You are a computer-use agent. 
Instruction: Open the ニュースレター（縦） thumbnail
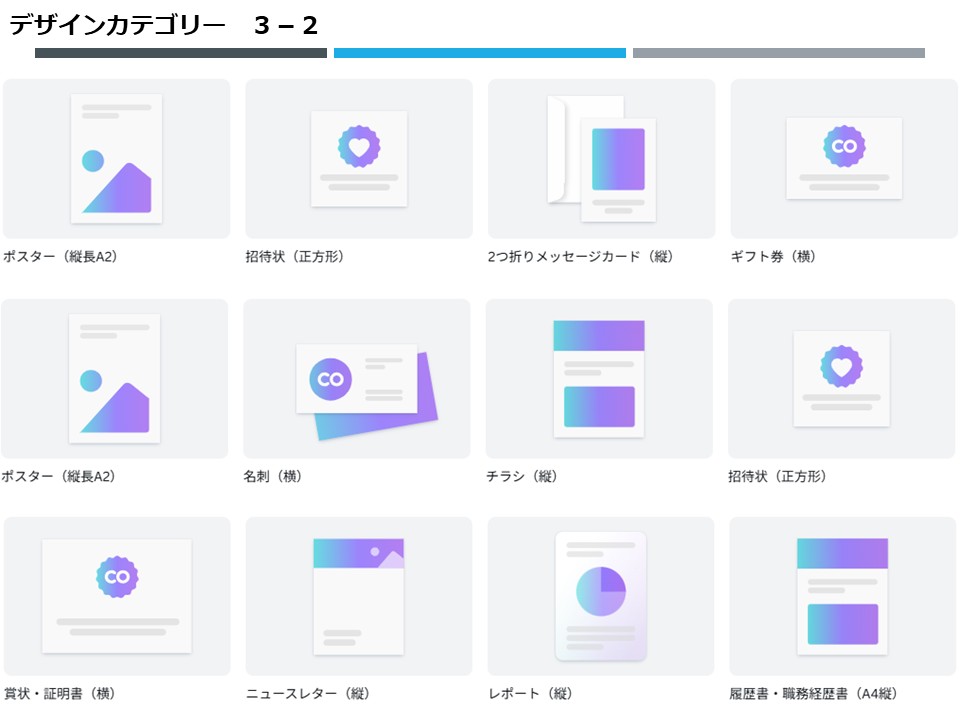pos(359,596)
